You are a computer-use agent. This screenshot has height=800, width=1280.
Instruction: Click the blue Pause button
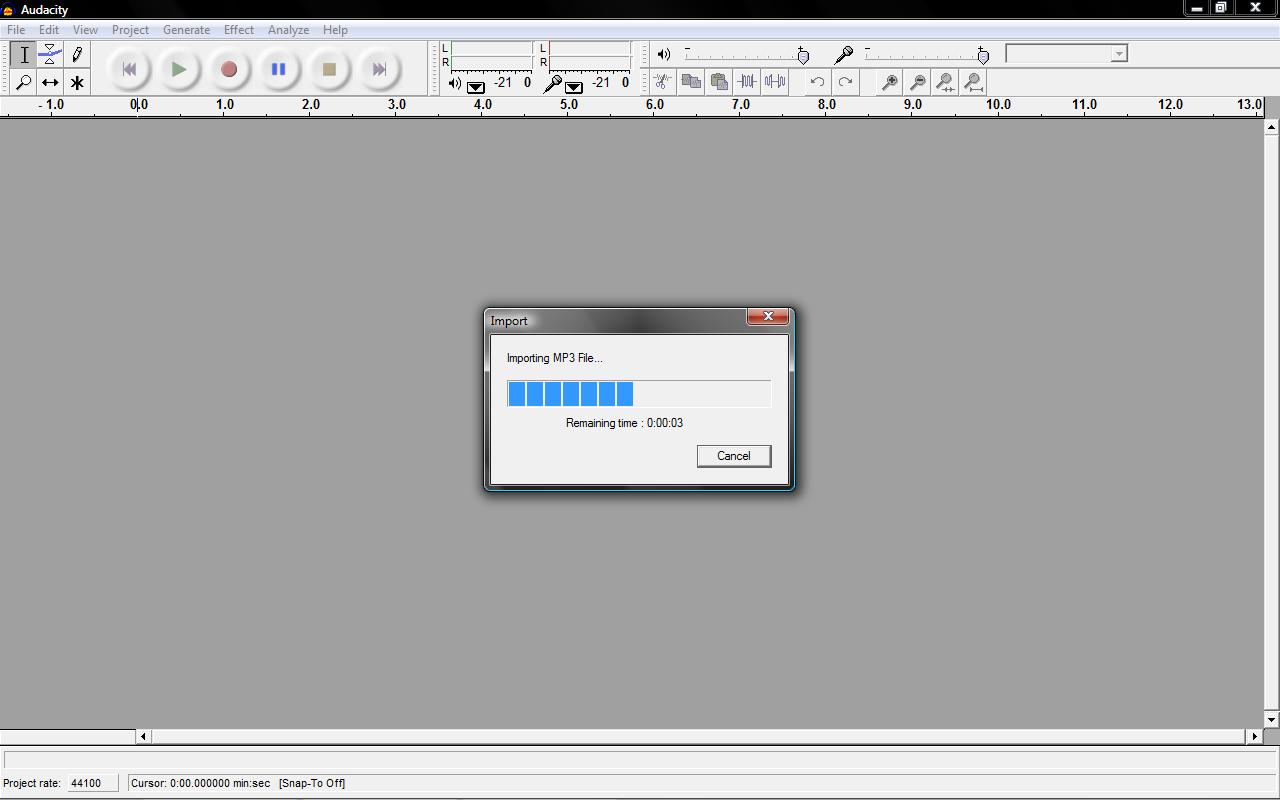[x=279, y=69]
